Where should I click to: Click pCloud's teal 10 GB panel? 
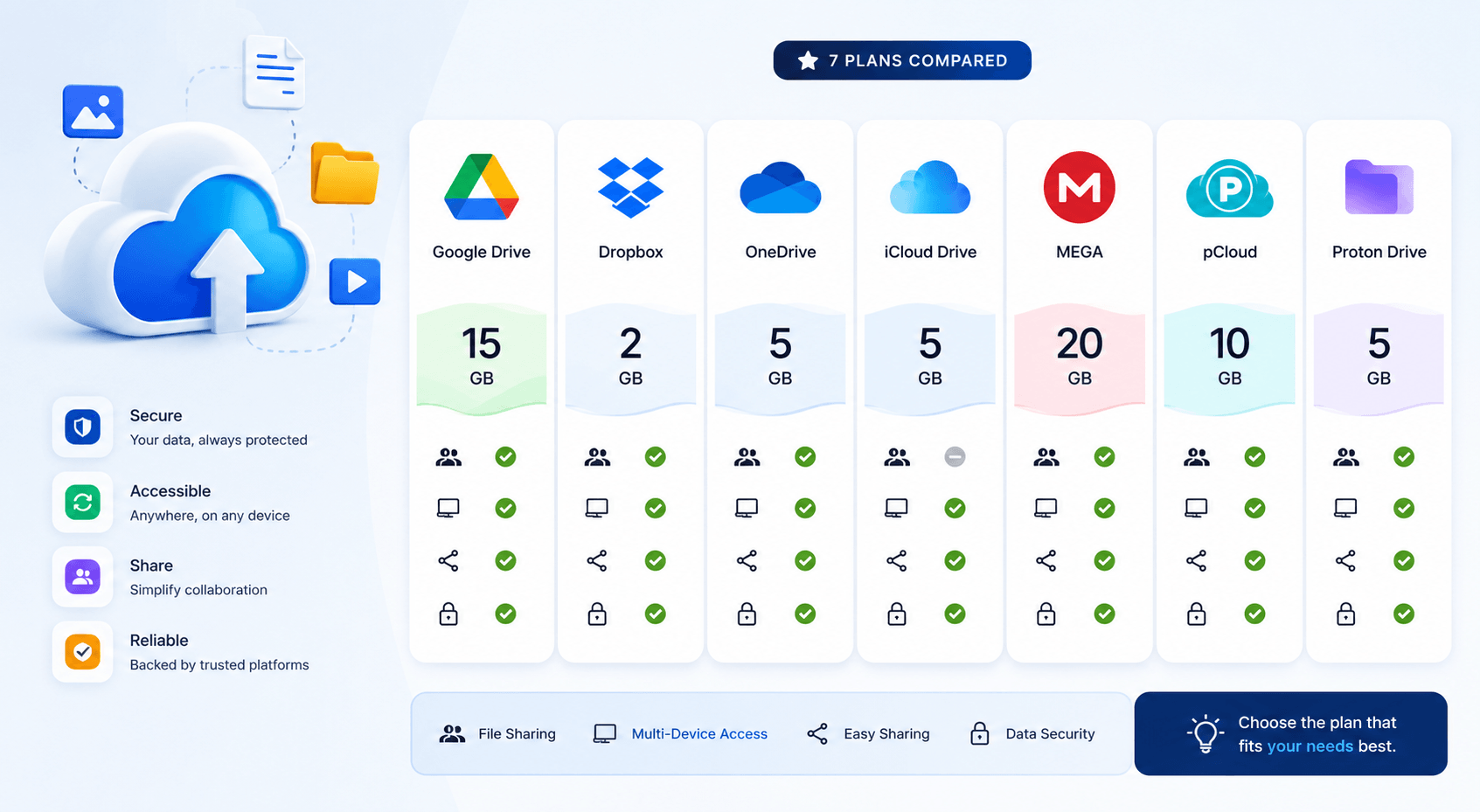click(x=1229, y=358)
